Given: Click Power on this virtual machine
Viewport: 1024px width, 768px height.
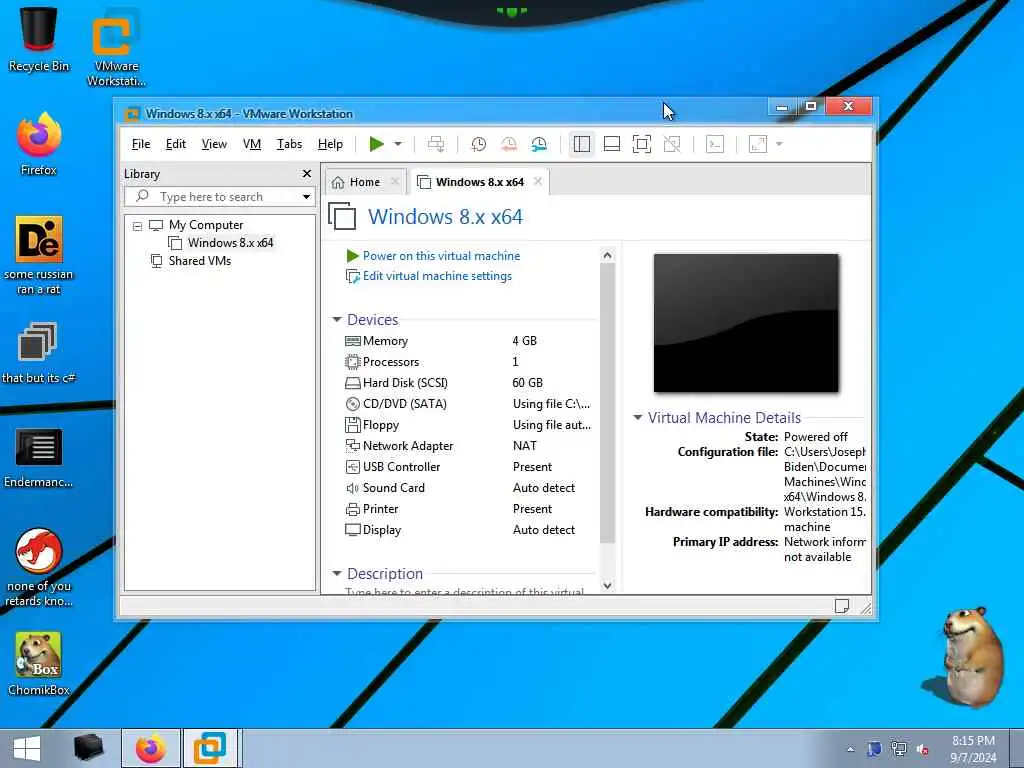Looking at the screenshot, I should pos(441,256).
